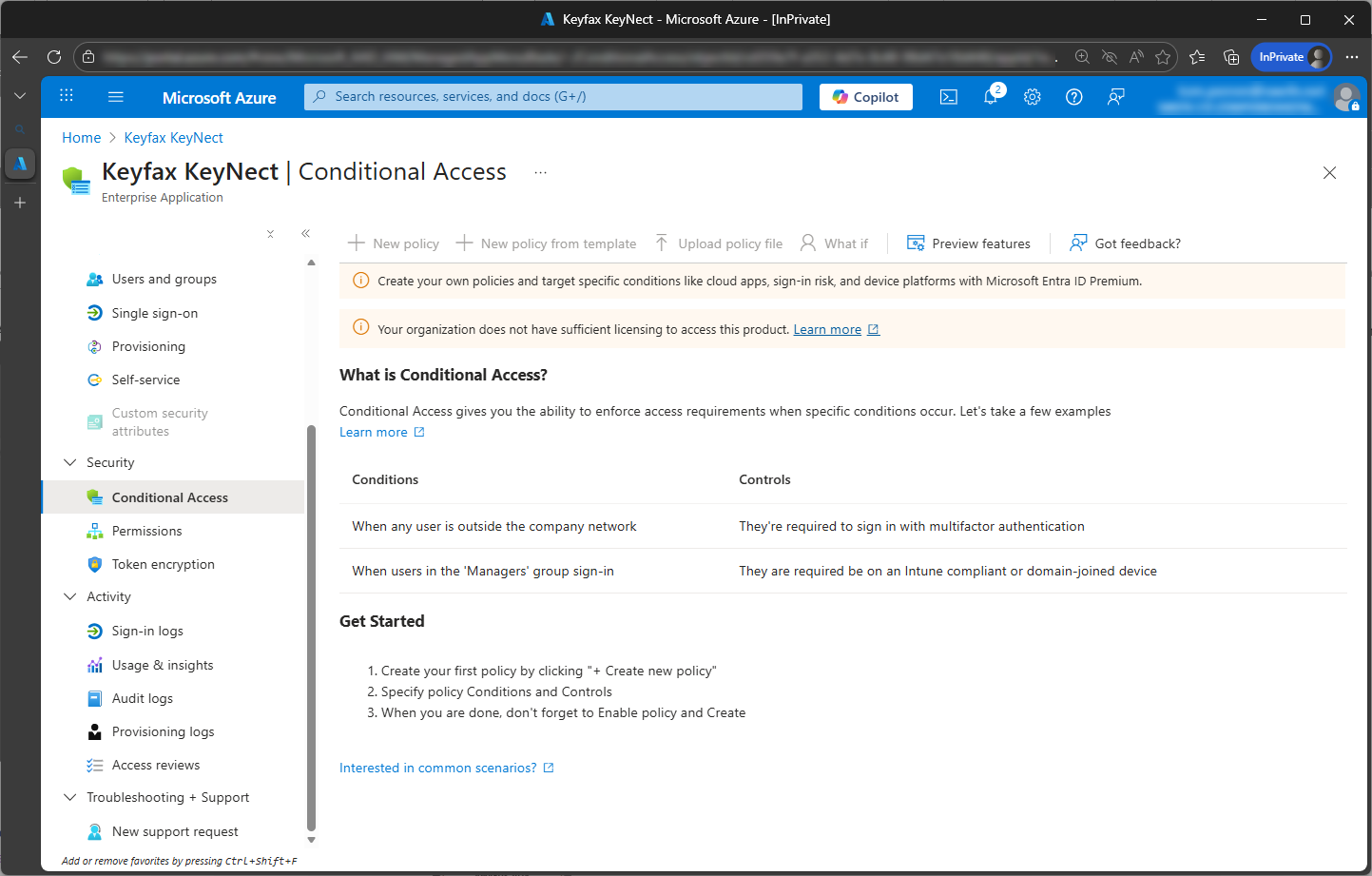Click the sidebar vertical scrollbar
Screen dimensions: 1372x876
click(311, 628)
